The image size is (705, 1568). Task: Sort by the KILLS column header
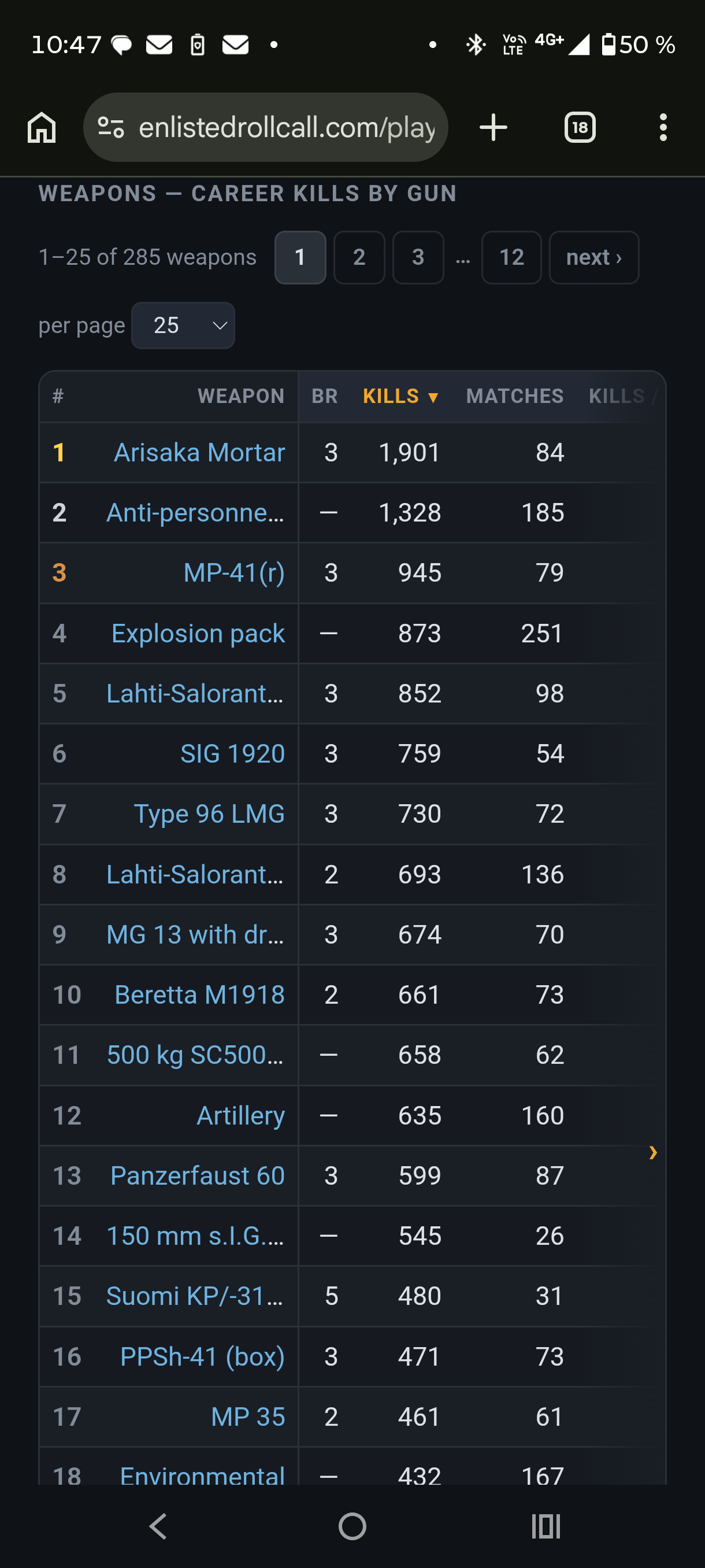pos(400,396)
